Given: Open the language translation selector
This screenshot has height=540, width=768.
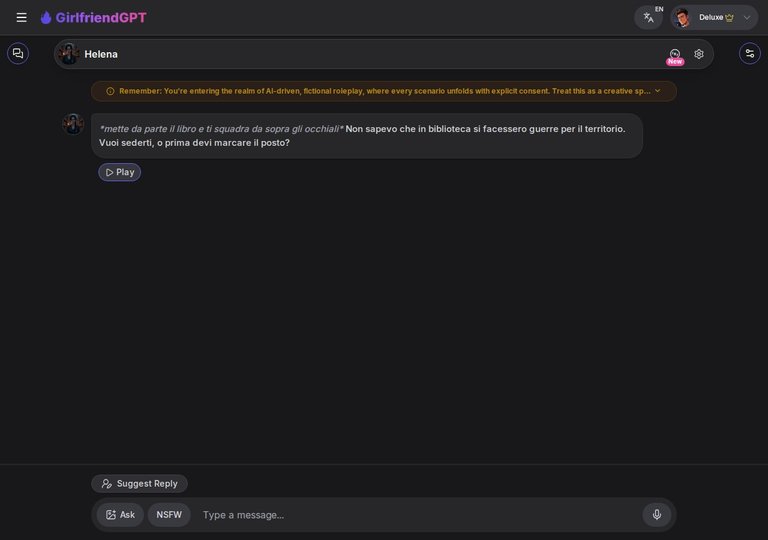Looking at the screenshot, I should tap(648, 18).
